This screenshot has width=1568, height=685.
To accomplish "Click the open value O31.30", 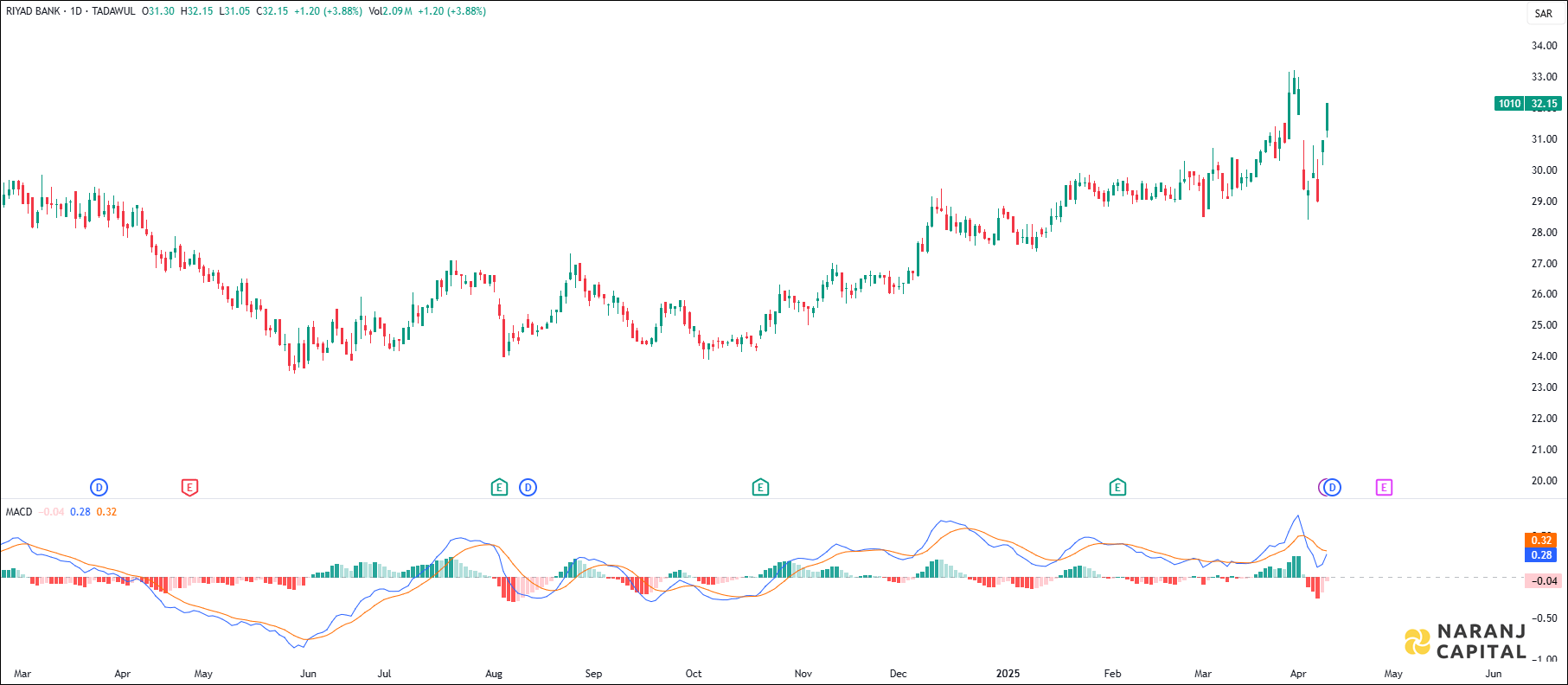I will coord(158,11).
